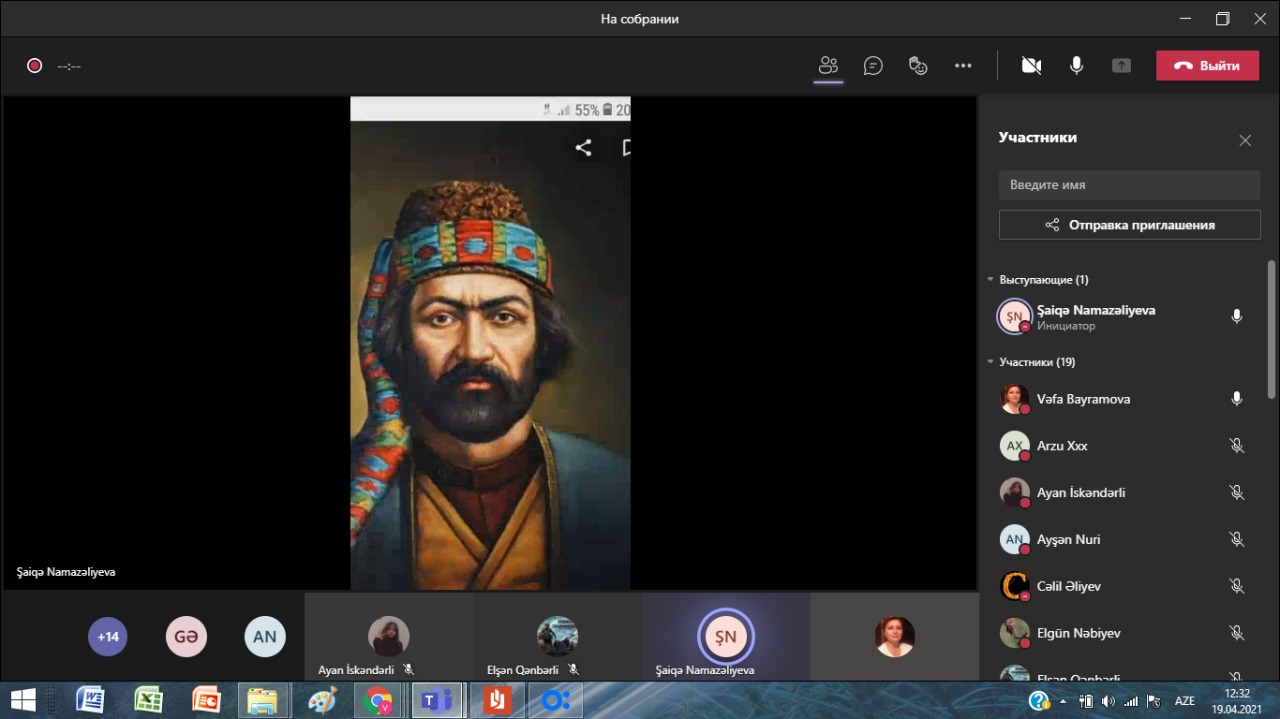This screenshot has width=1280, height=719.
Task: Mute or unmute the meeting microphone
Action: click(x=1076, y=66)
